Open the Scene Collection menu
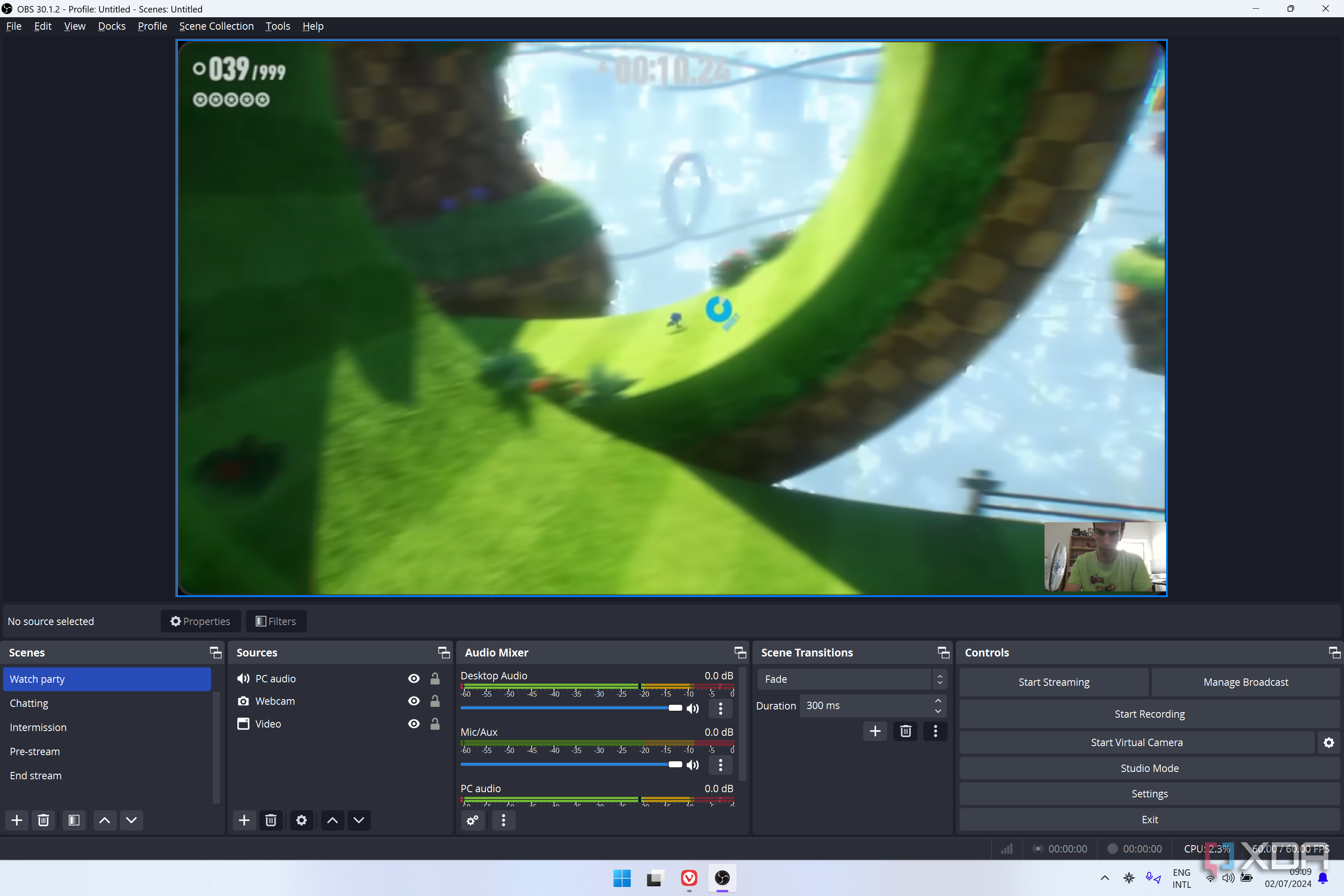 (x=216, y=26)
